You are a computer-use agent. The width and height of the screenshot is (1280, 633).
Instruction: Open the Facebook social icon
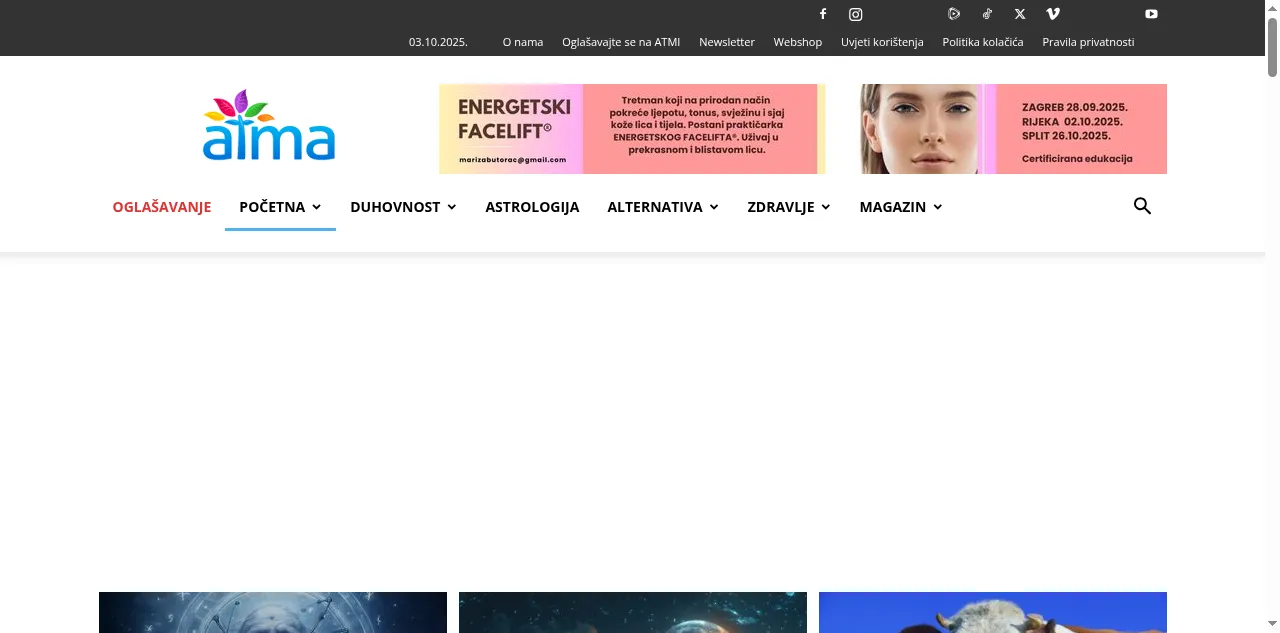(823, 14)
